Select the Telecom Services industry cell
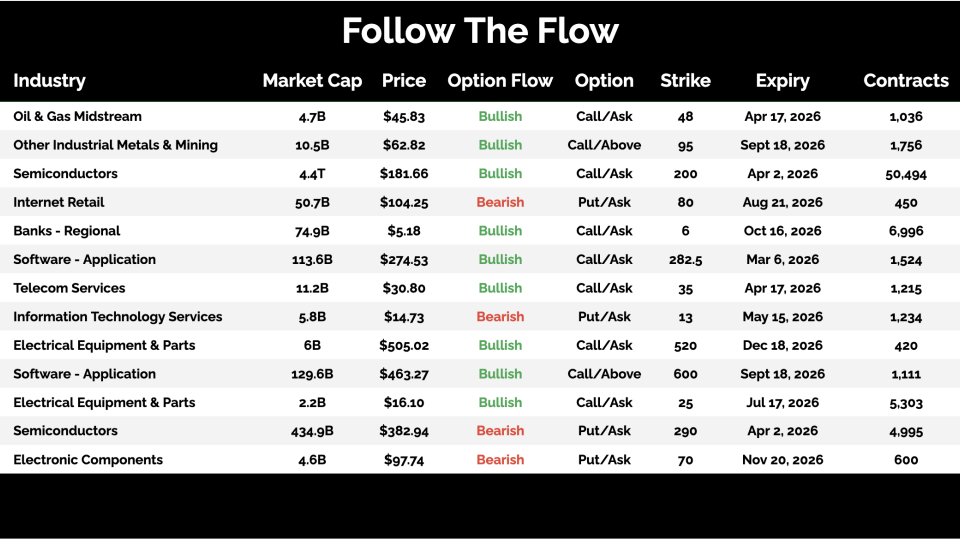This screenshot has width=960, height=540. (69, 288)
